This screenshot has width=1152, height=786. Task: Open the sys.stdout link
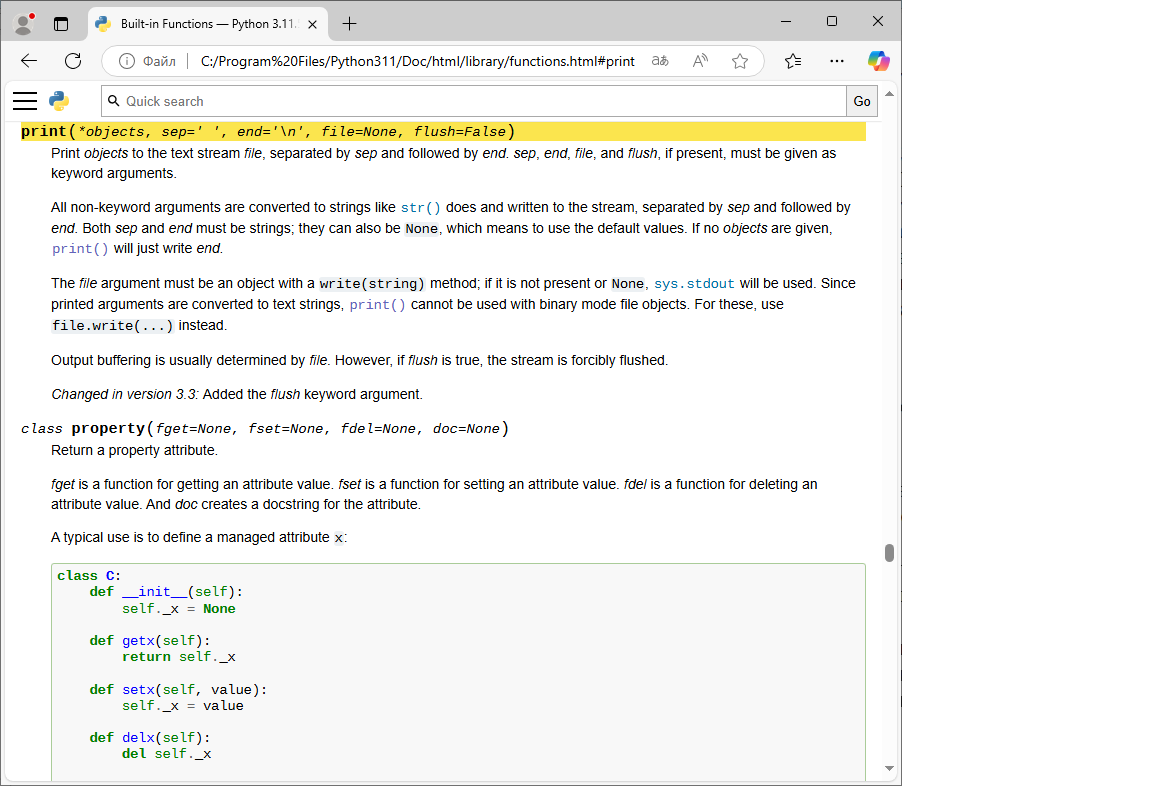[694, 284]
